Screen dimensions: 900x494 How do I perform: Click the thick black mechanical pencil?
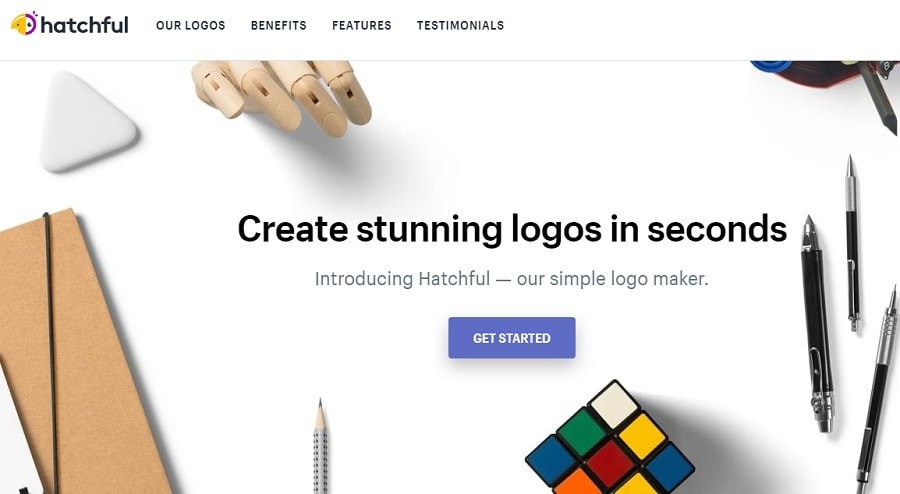click(818, 324)
